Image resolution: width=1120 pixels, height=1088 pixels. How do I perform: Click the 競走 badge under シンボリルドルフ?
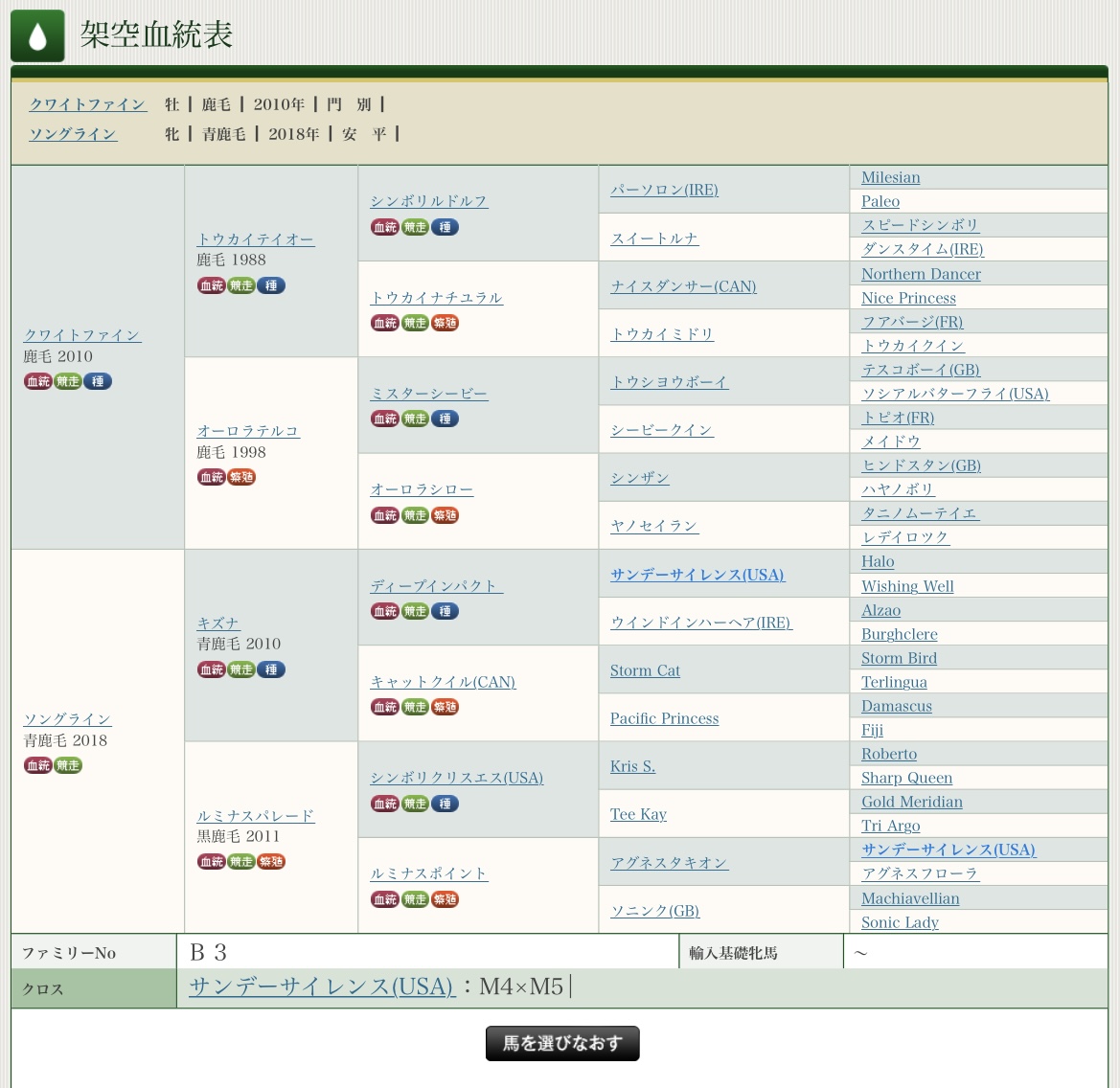pos(415,227)
